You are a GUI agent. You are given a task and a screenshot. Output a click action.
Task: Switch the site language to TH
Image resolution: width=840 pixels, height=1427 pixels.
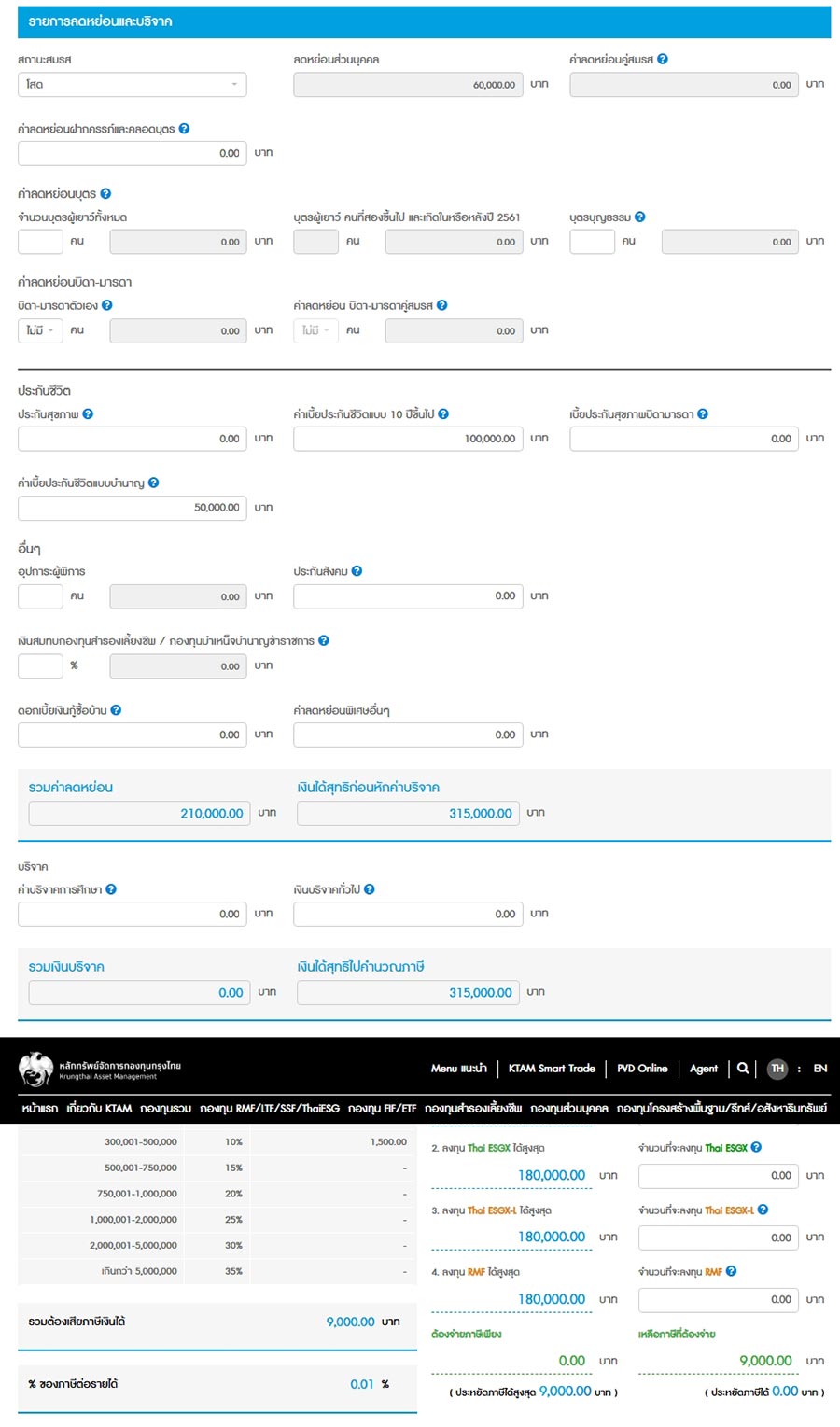point(777,1069)
